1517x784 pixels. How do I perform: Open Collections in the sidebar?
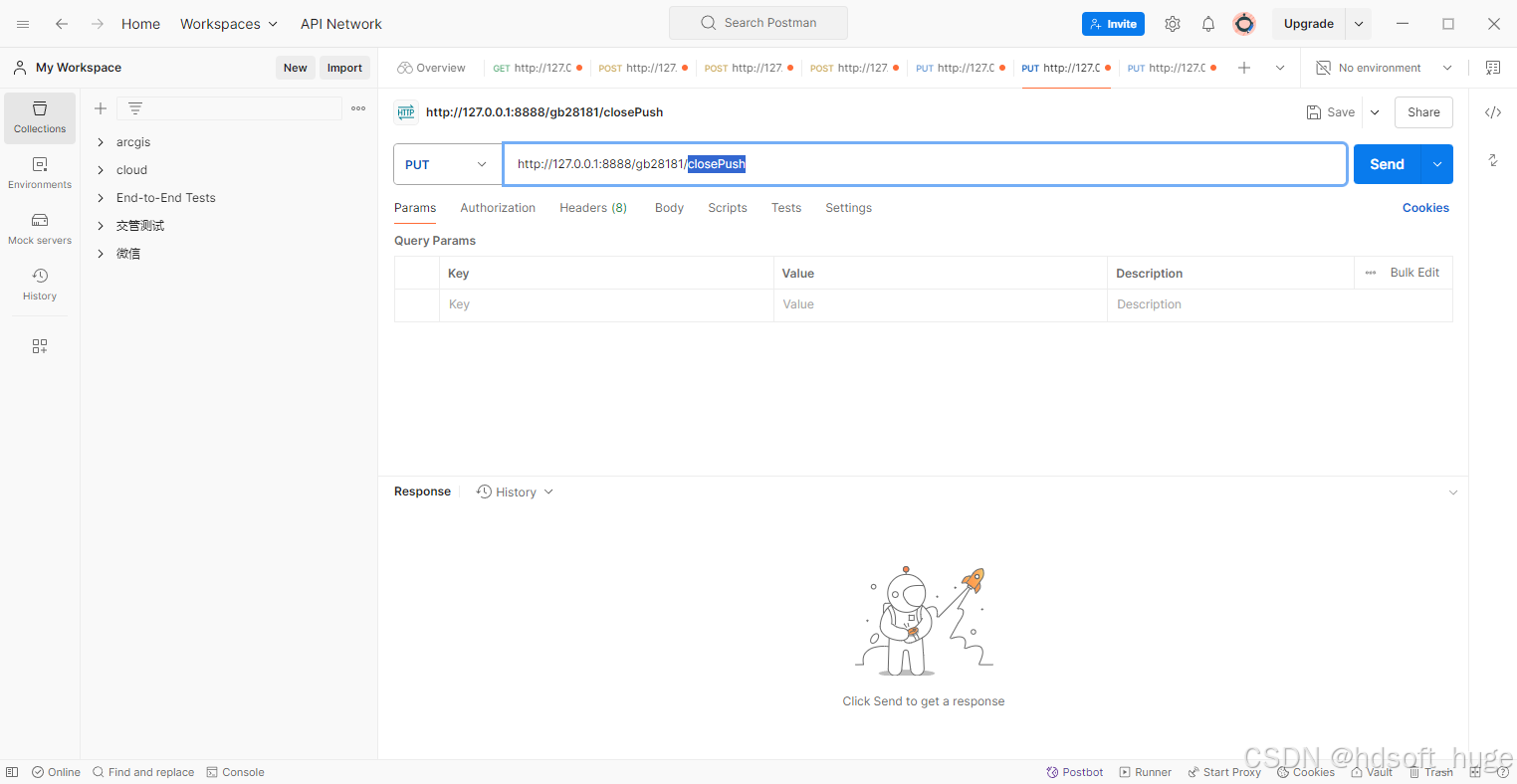click(40, 117)
